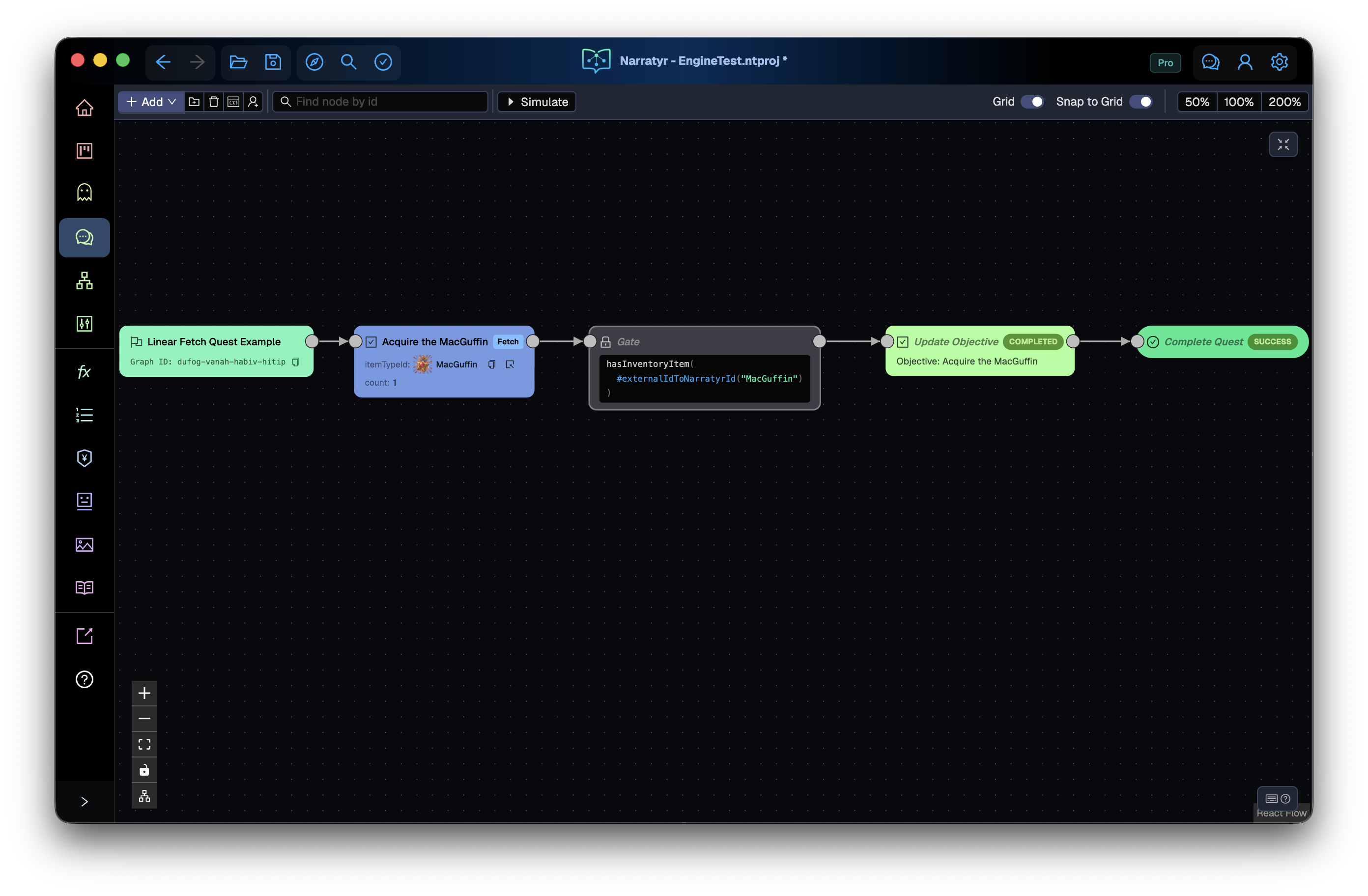Click the delete trash icon in toolbar
Screen dimensions: 1368x896
(214, 102)
